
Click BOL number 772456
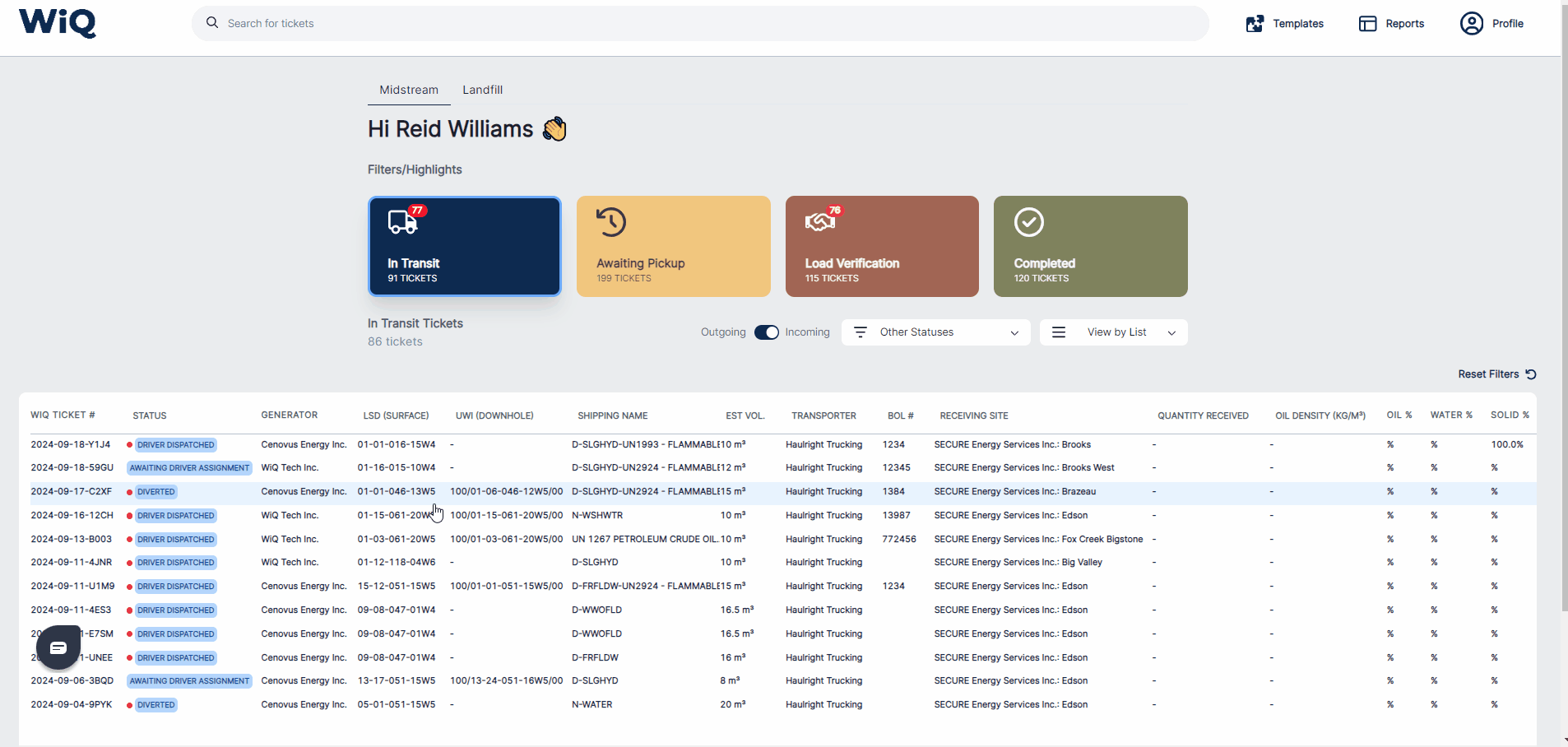tap(899, 539)
